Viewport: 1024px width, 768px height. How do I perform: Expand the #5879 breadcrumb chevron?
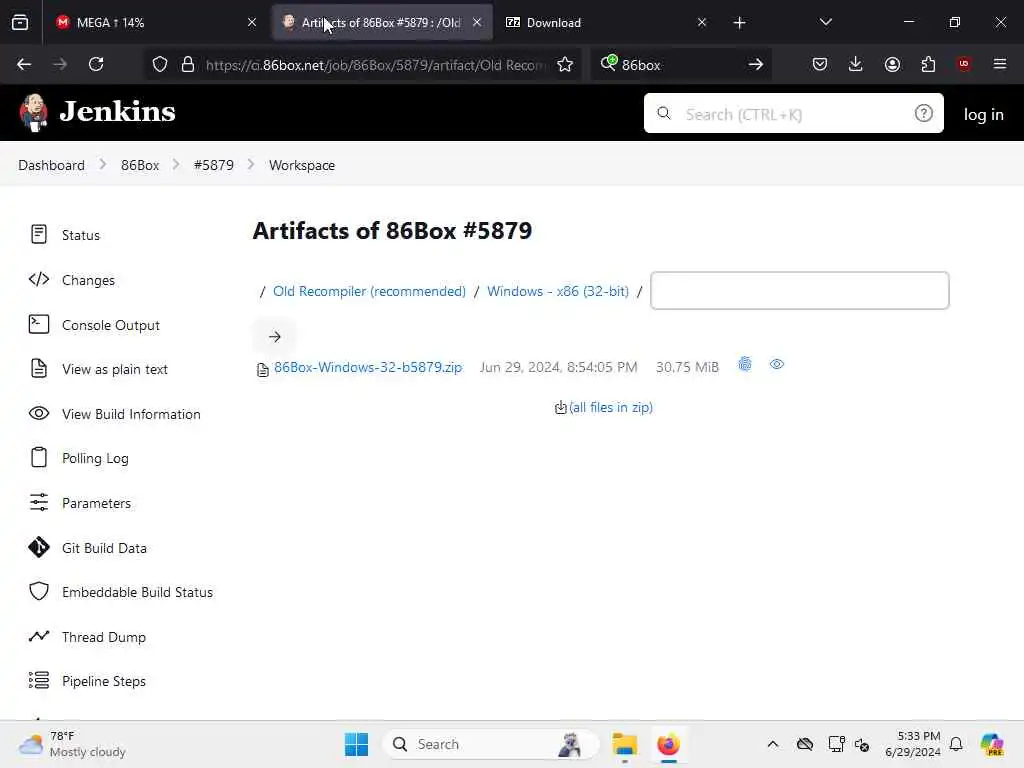tap(251, 165)
